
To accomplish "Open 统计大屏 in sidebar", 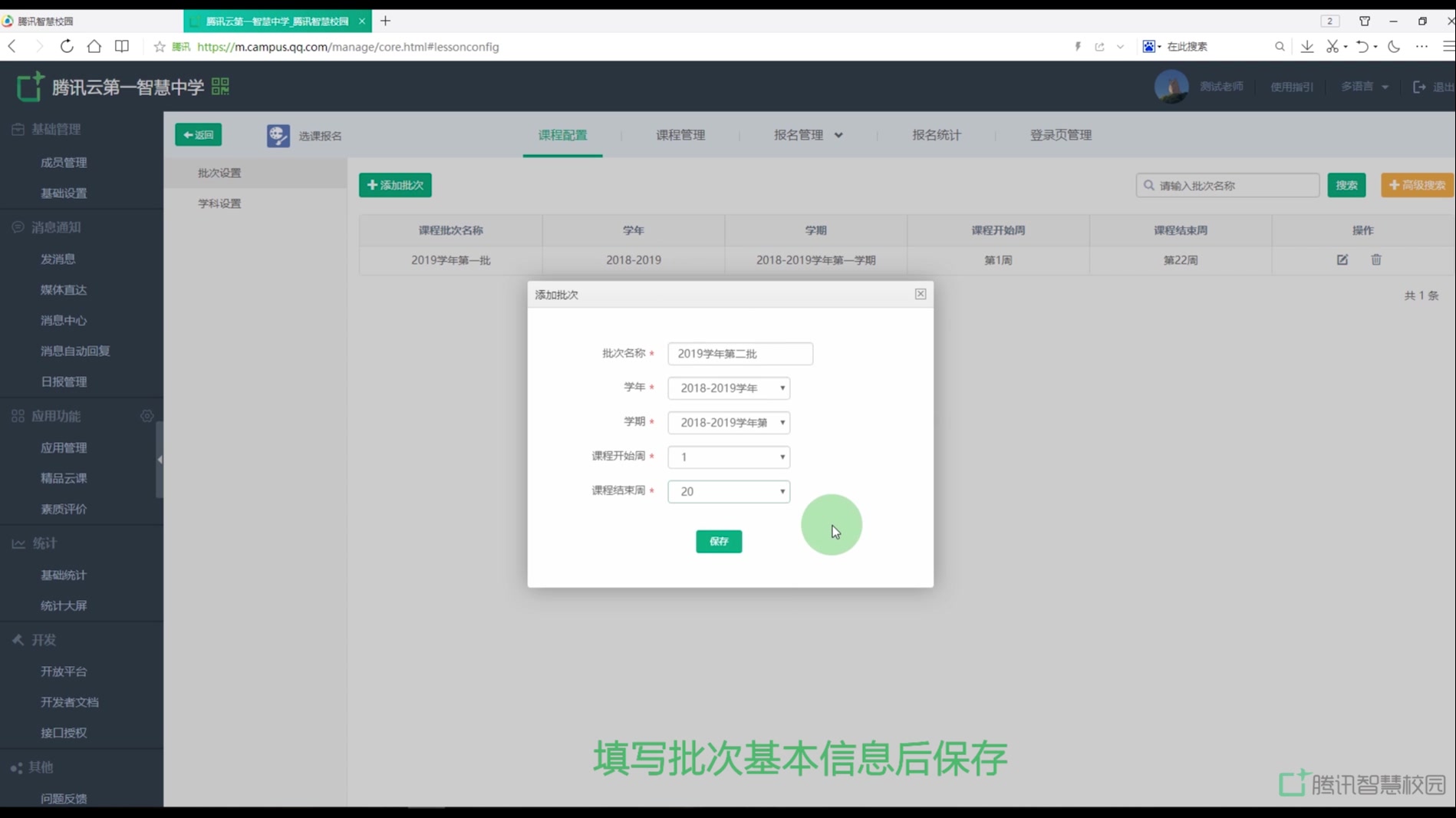I will pos(64,606).
